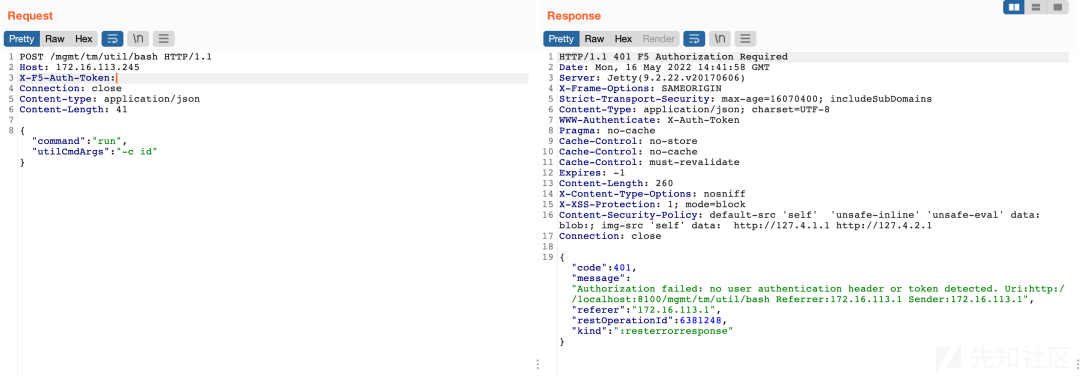The width and height of the screenshot is (1080, 376).
Task: Click the '"utilCmdArgs":"-c id"' JSON line
Action: tap(95, 152)
